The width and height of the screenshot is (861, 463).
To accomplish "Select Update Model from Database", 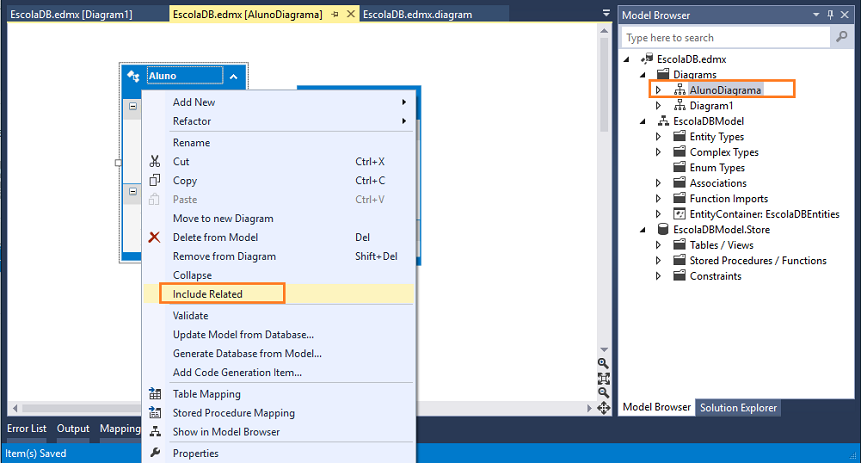I will pos(278,334).
